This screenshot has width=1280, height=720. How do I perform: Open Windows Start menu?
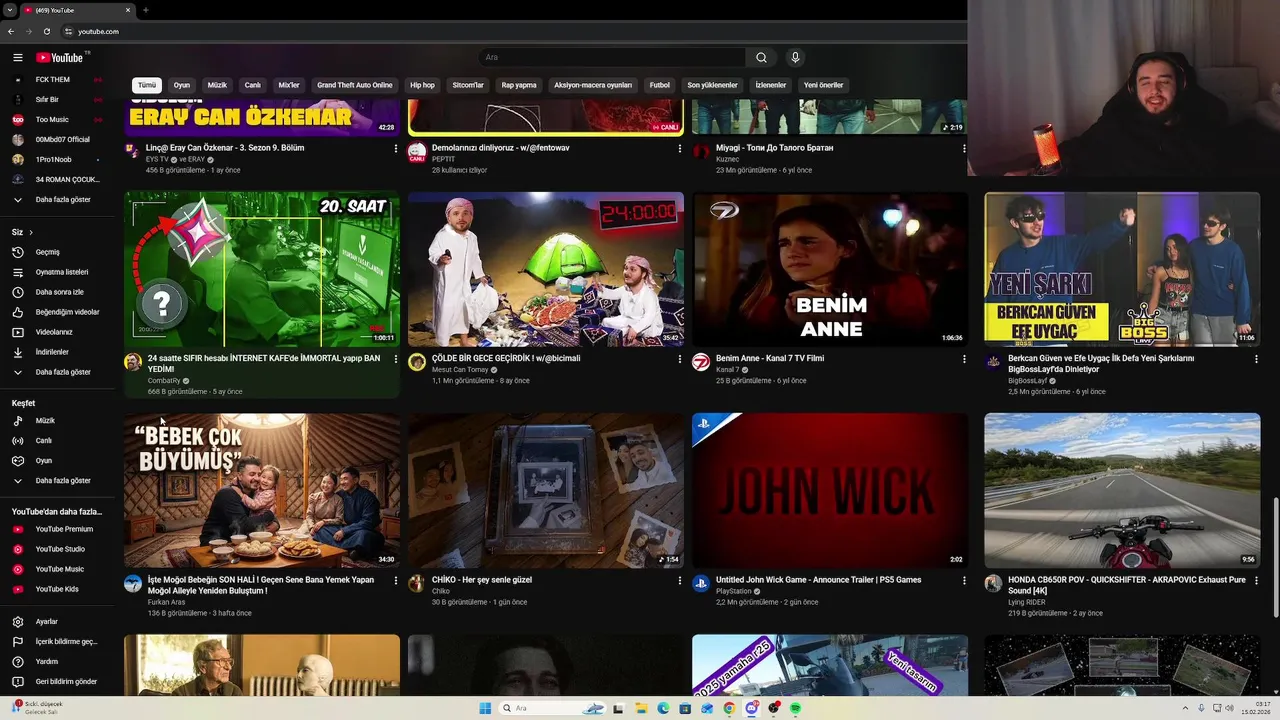[x=485, y=708]
